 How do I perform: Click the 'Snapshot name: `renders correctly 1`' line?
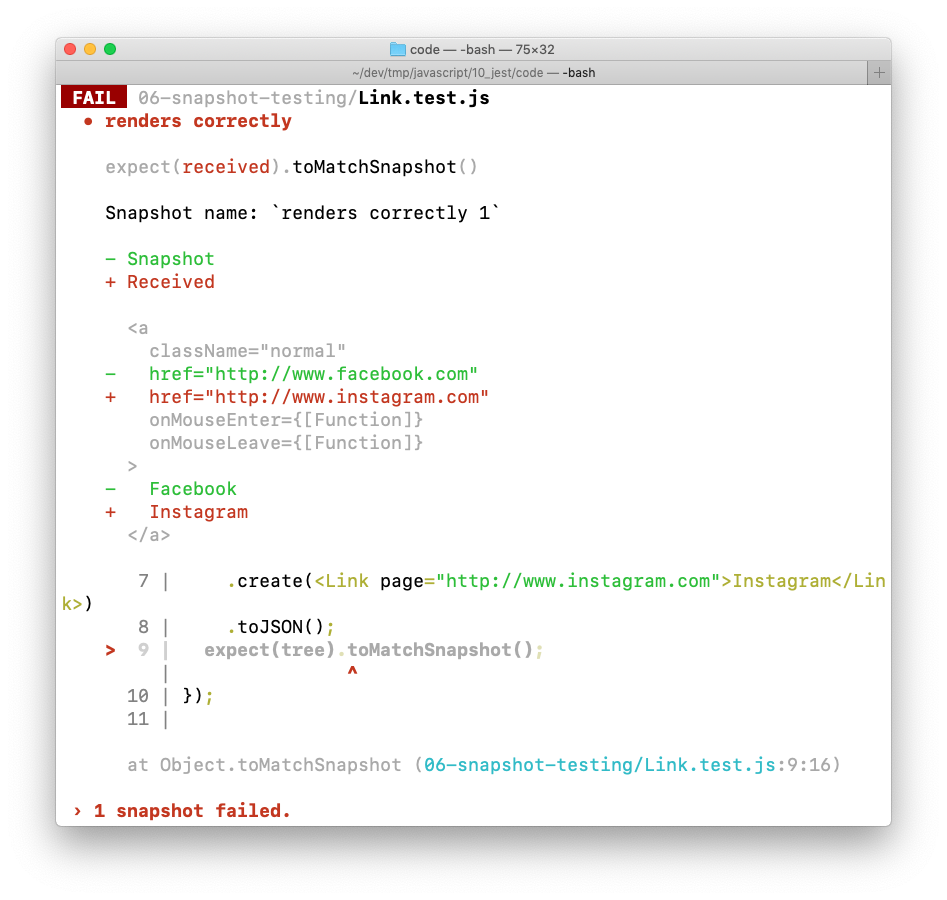303,213
